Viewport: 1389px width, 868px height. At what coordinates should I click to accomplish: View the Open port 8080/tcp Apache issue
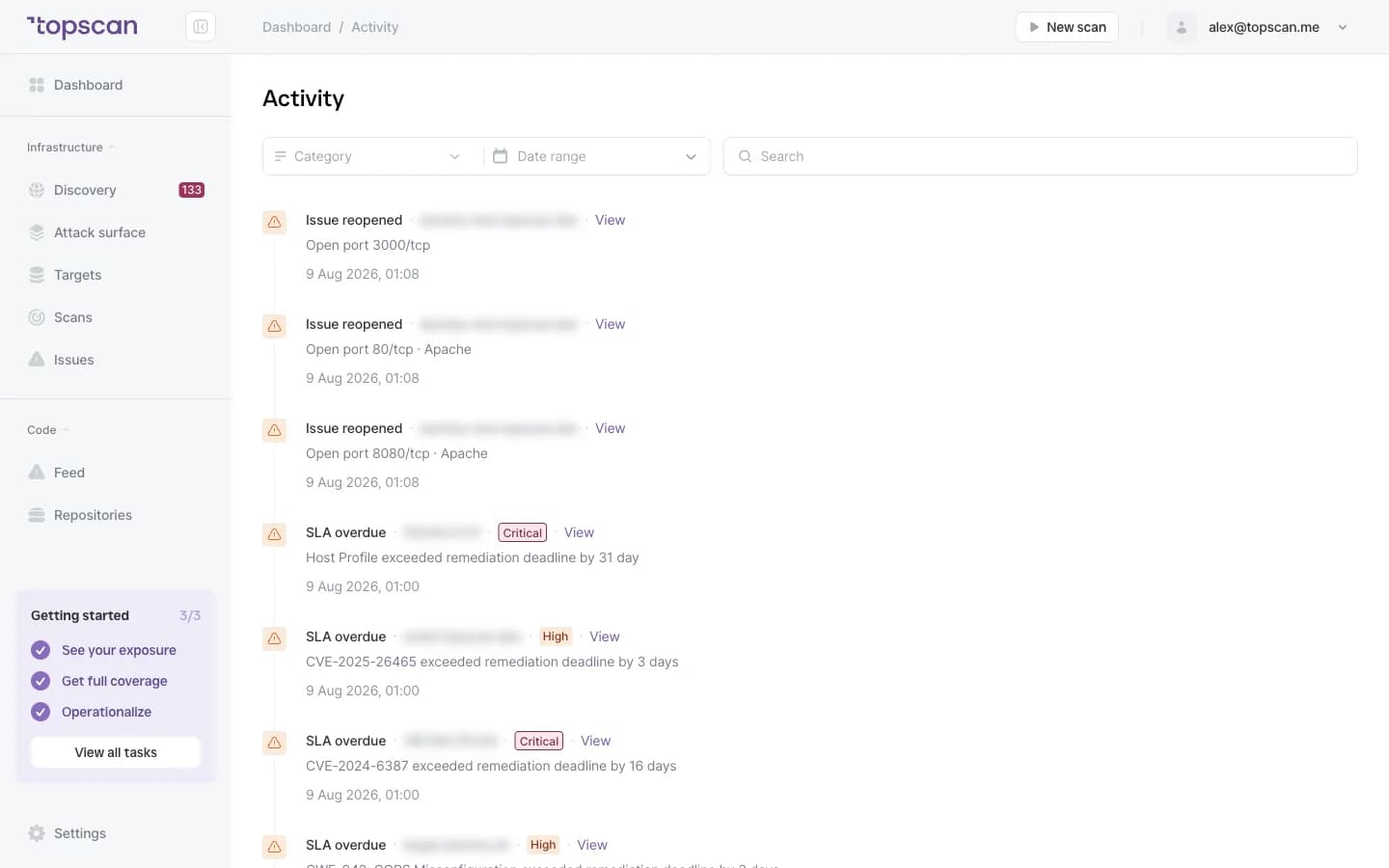pyautogui.click(x=610, y=428)
